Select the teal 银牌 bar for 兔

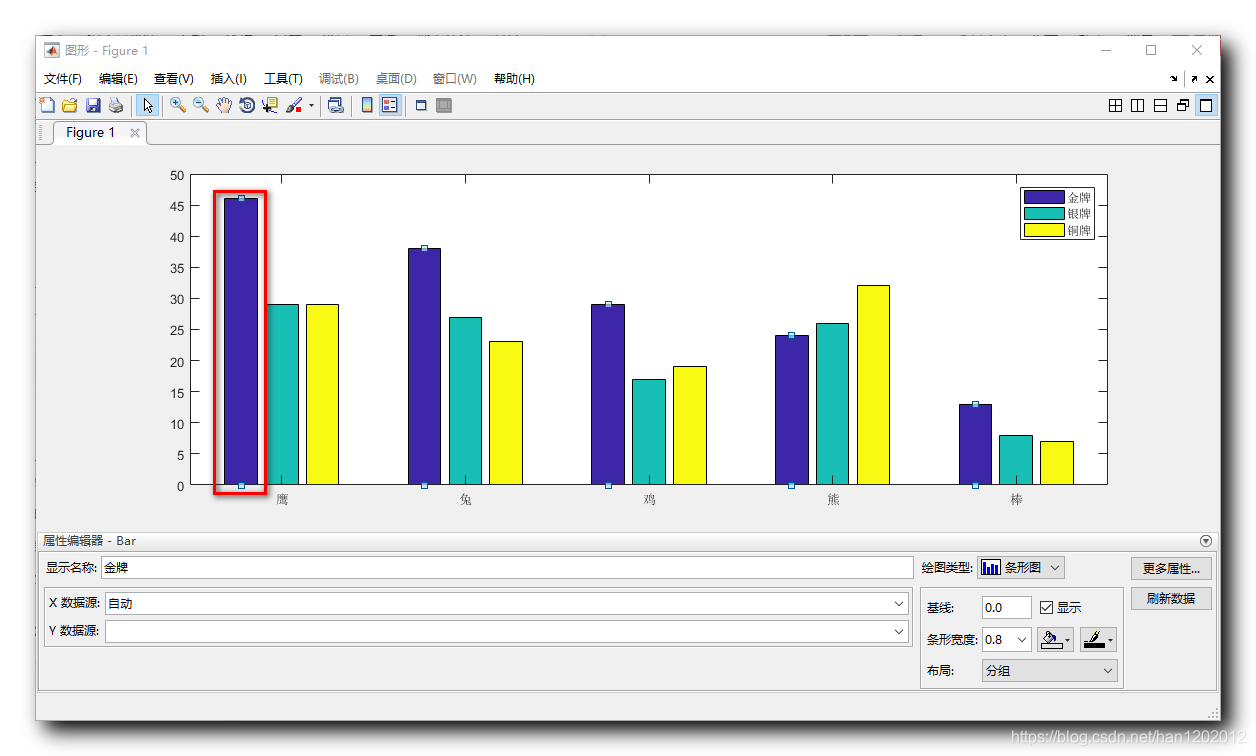pos(465,401)
